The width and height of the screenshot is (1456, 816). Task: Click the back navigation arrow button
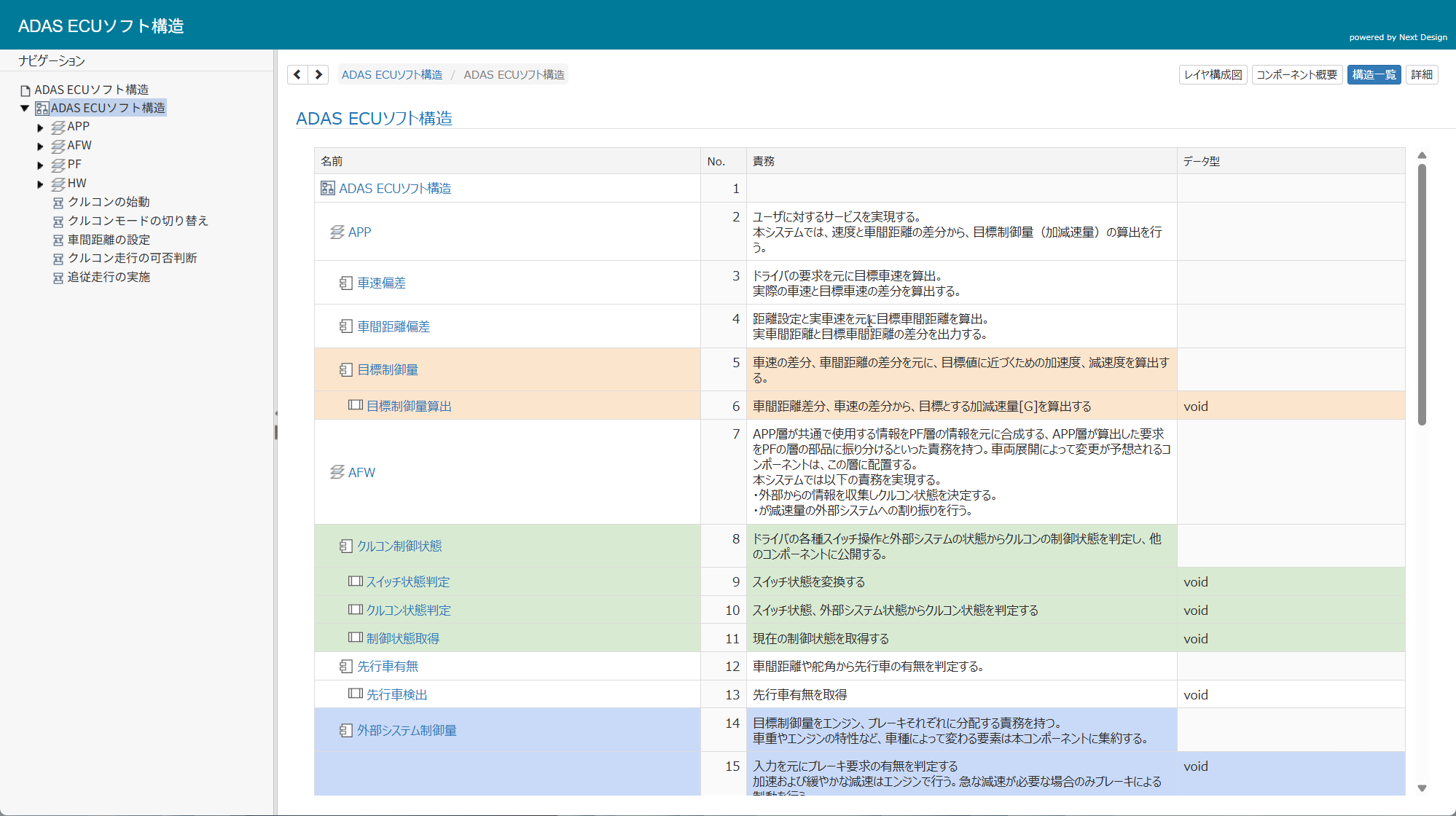(x=297, y=74)
